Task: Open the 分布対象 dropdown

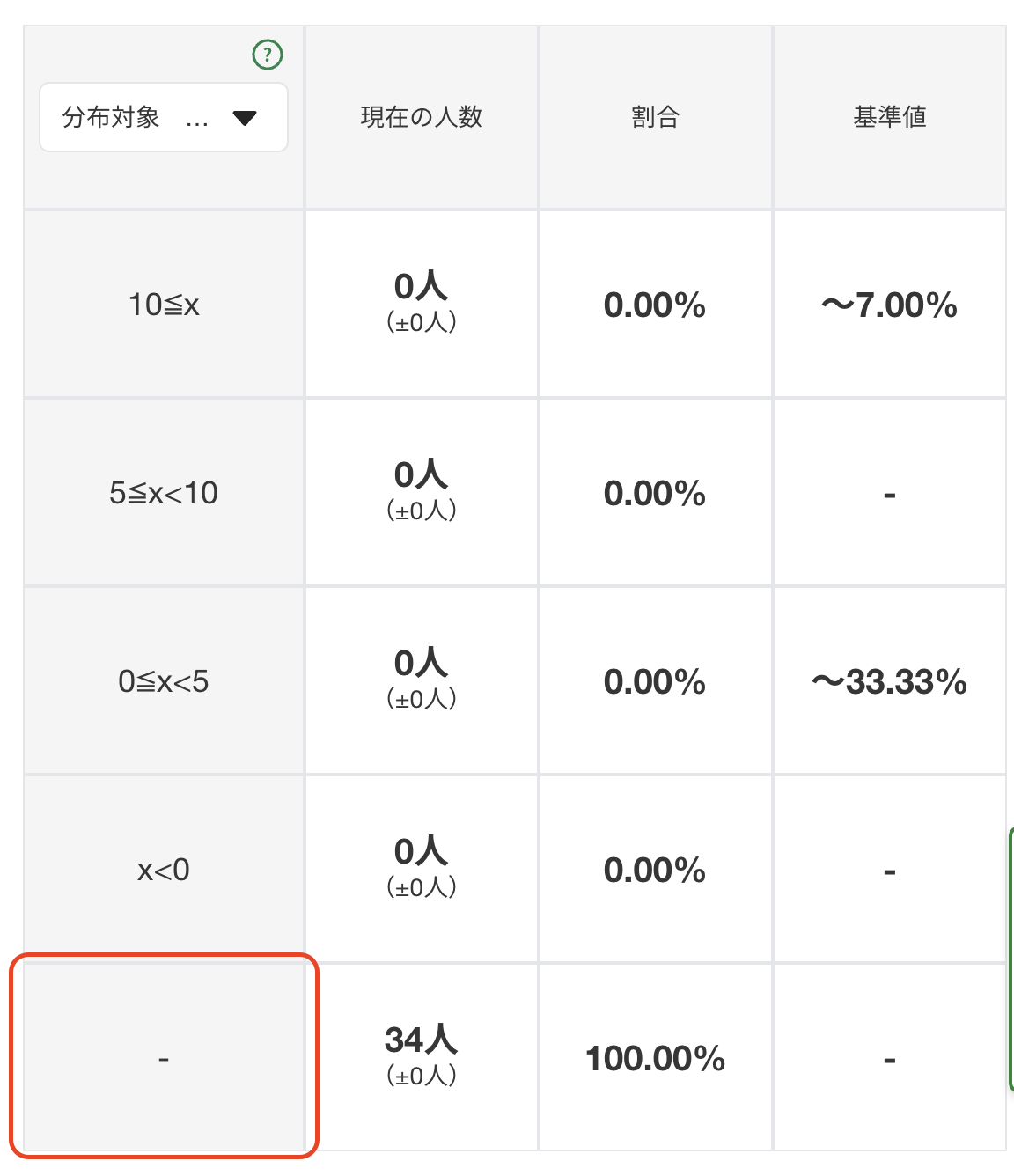Action: (x=163, y=117)
